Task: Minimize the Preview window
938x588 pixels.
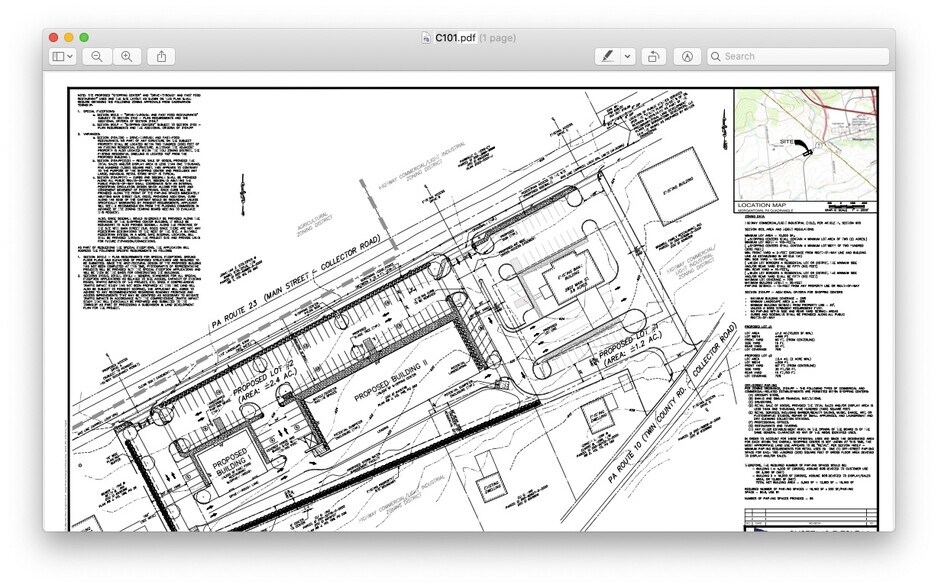Action: pos(69,38)
